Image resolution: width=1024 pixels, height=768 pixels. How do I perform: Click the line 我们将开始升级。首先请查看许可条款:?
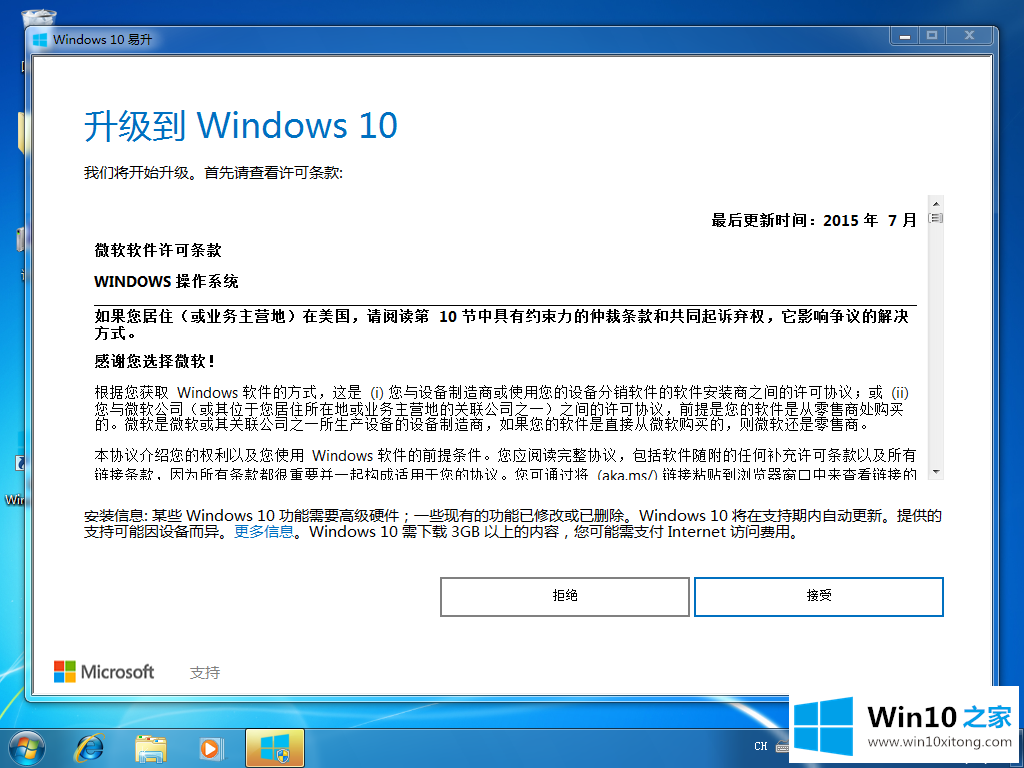tap(213, 173)
